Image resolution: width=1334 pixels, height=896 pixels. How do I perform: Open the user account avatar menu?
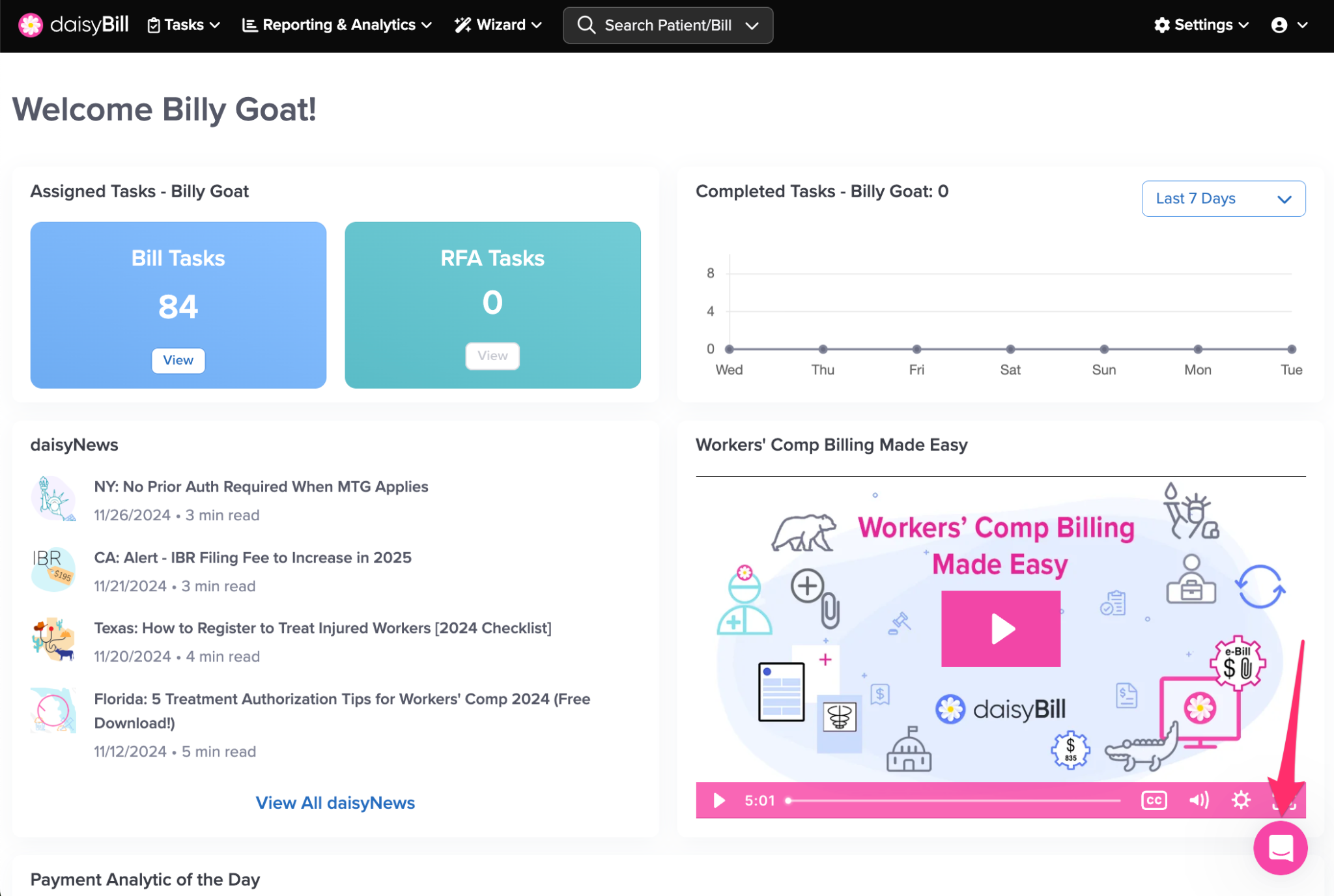(1280, 25)
